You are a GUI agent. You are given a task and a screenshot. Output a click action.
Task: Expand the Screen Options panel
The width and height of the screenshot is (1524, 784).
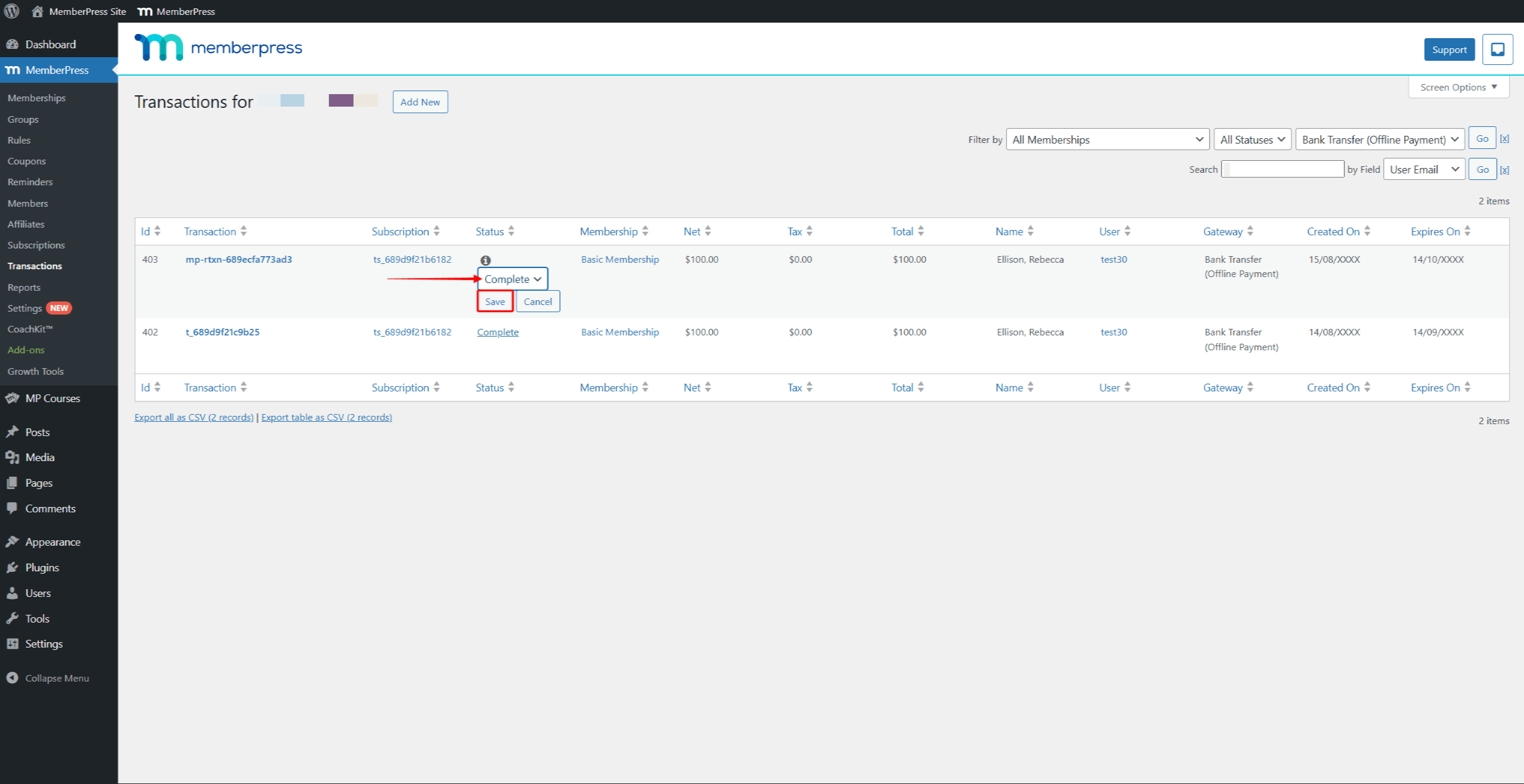pyautogui.click(x=1458, y=87)
